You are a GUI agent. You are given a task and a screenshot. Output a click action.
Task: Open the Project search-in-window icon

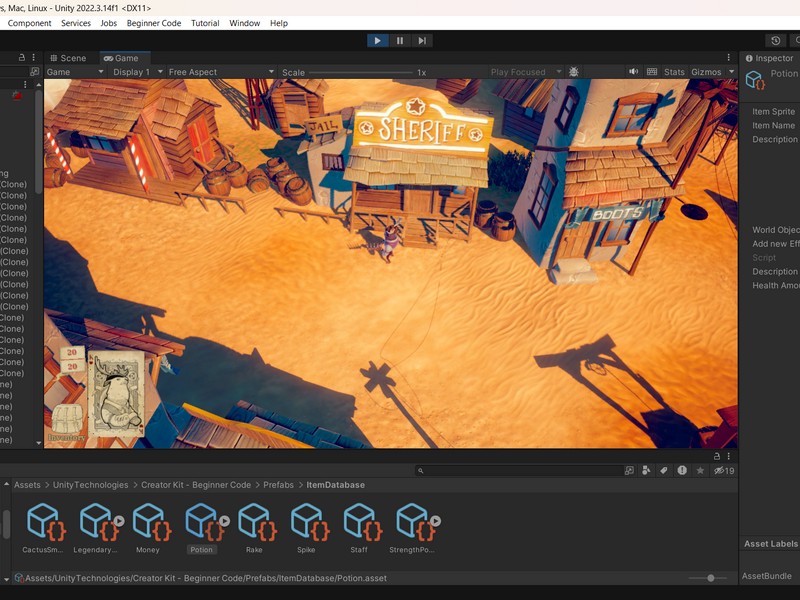629,470
